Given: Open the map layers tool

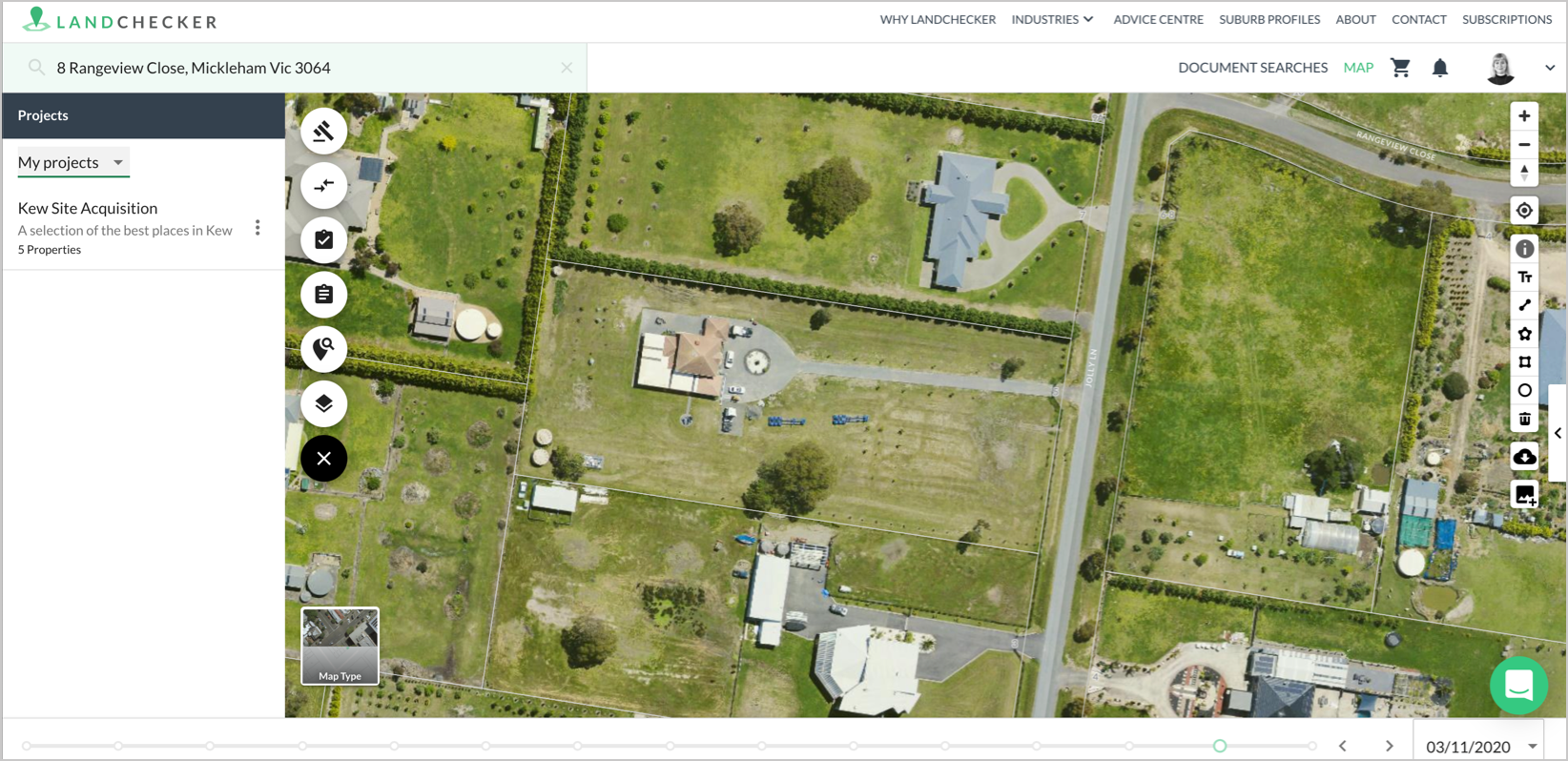Looking at the screenshot, I should (324, 403).
